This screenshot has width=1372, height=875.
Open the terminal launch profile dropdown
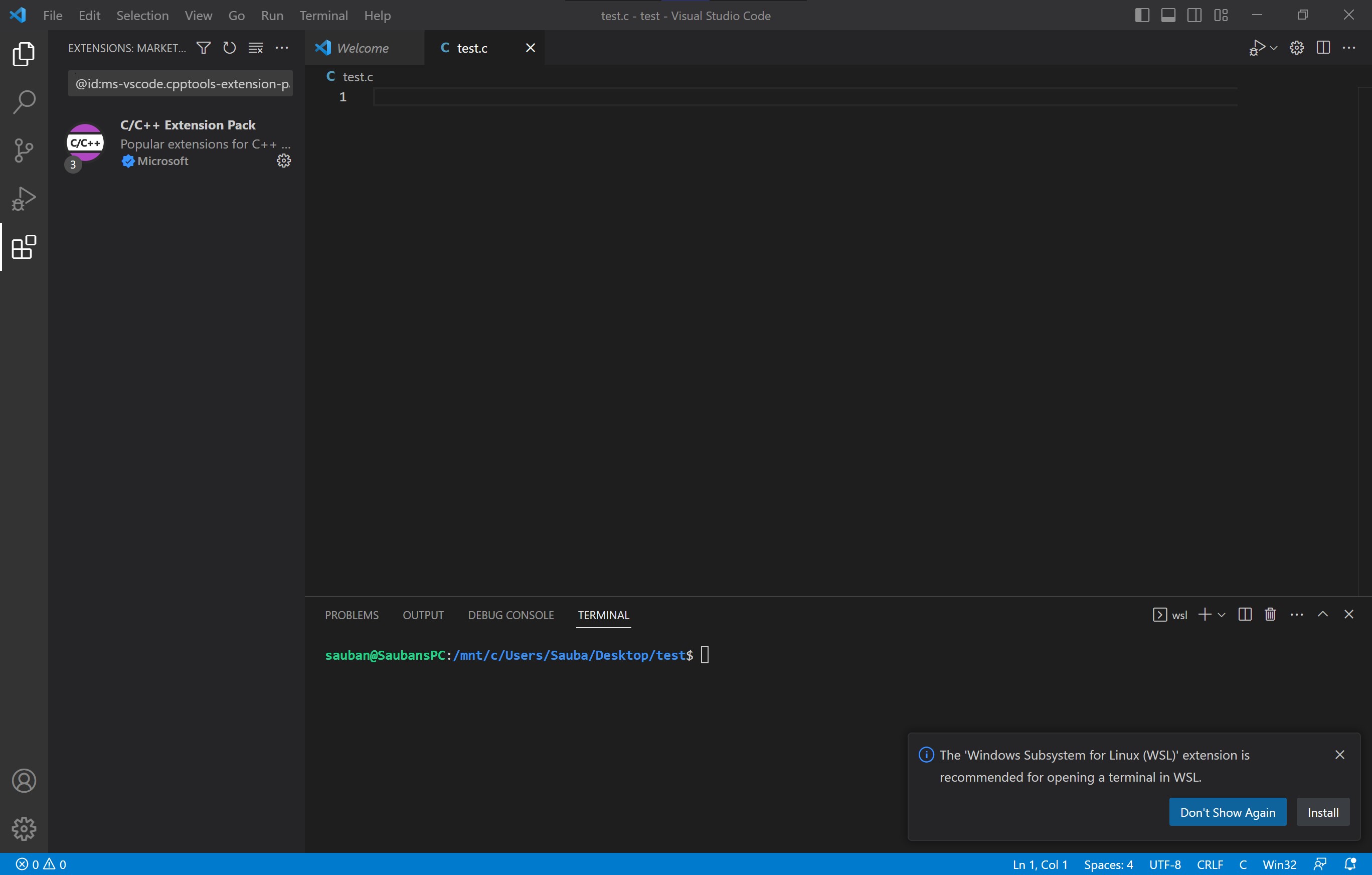coord(1221,615)
